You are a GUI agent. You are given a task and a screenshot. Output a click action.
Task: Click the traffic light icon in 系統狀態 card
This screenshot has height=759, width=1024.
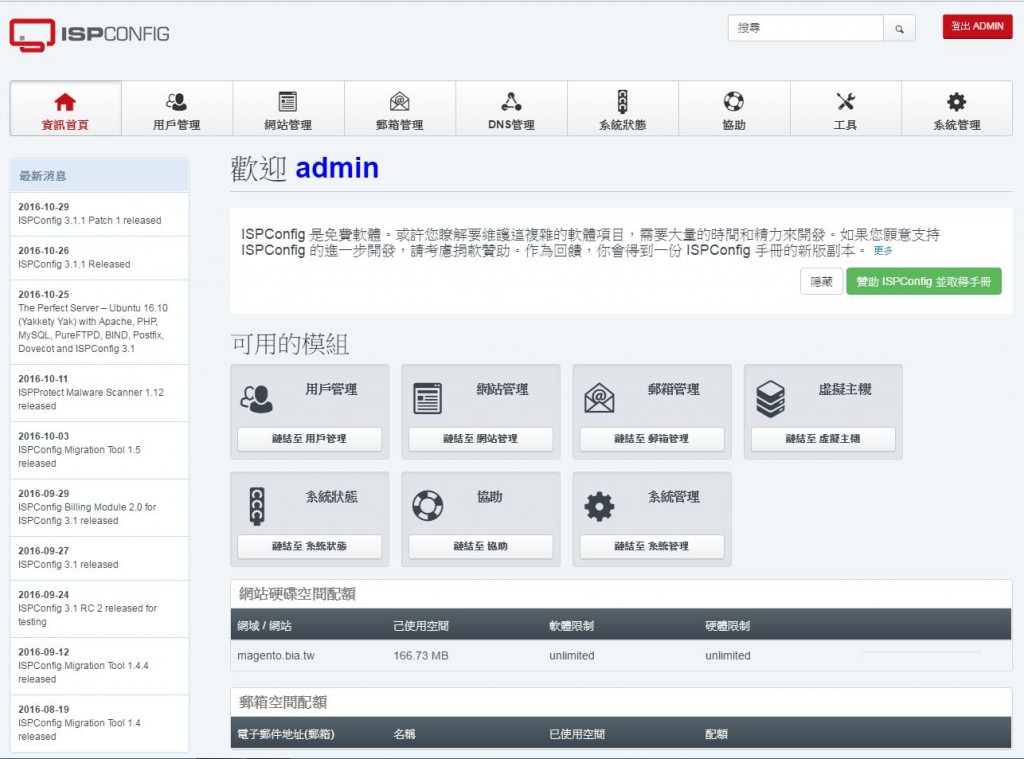point(257,506)
